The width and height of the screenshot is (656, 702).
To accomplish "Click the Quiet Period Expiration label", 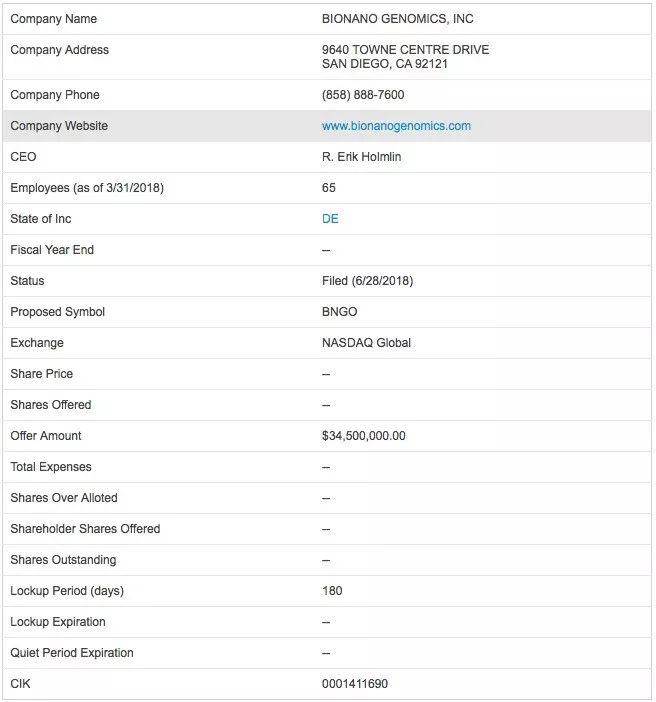I will (x=72, y=653).
